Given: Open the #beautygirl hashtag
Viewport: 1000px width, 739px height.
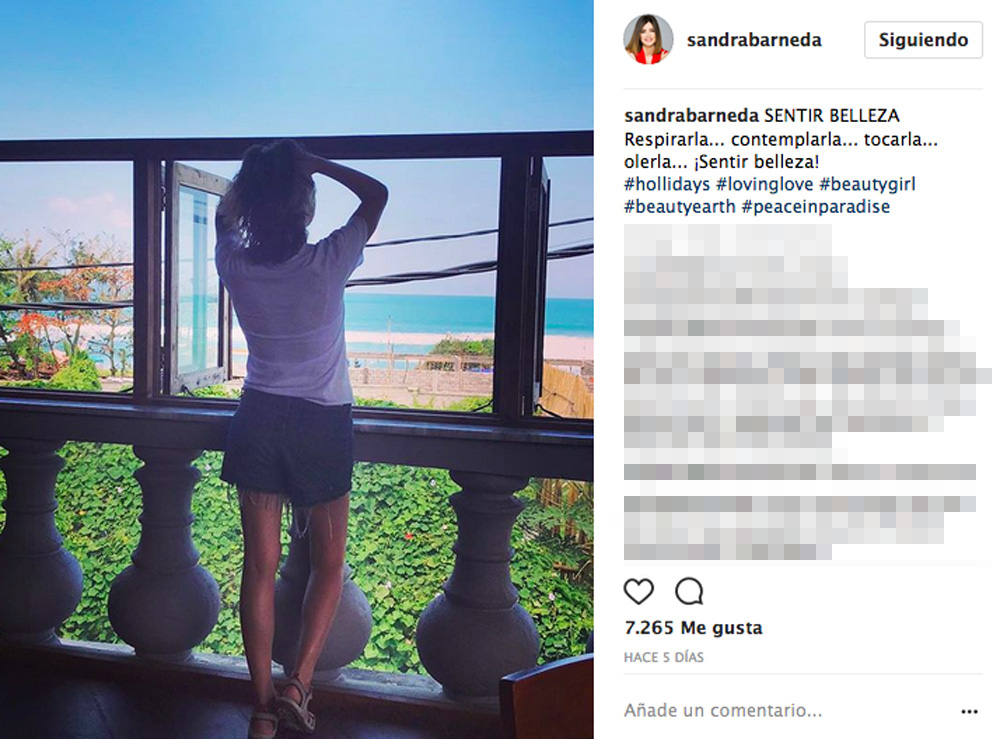Looking at the screenshot, I should coord(867,184).
